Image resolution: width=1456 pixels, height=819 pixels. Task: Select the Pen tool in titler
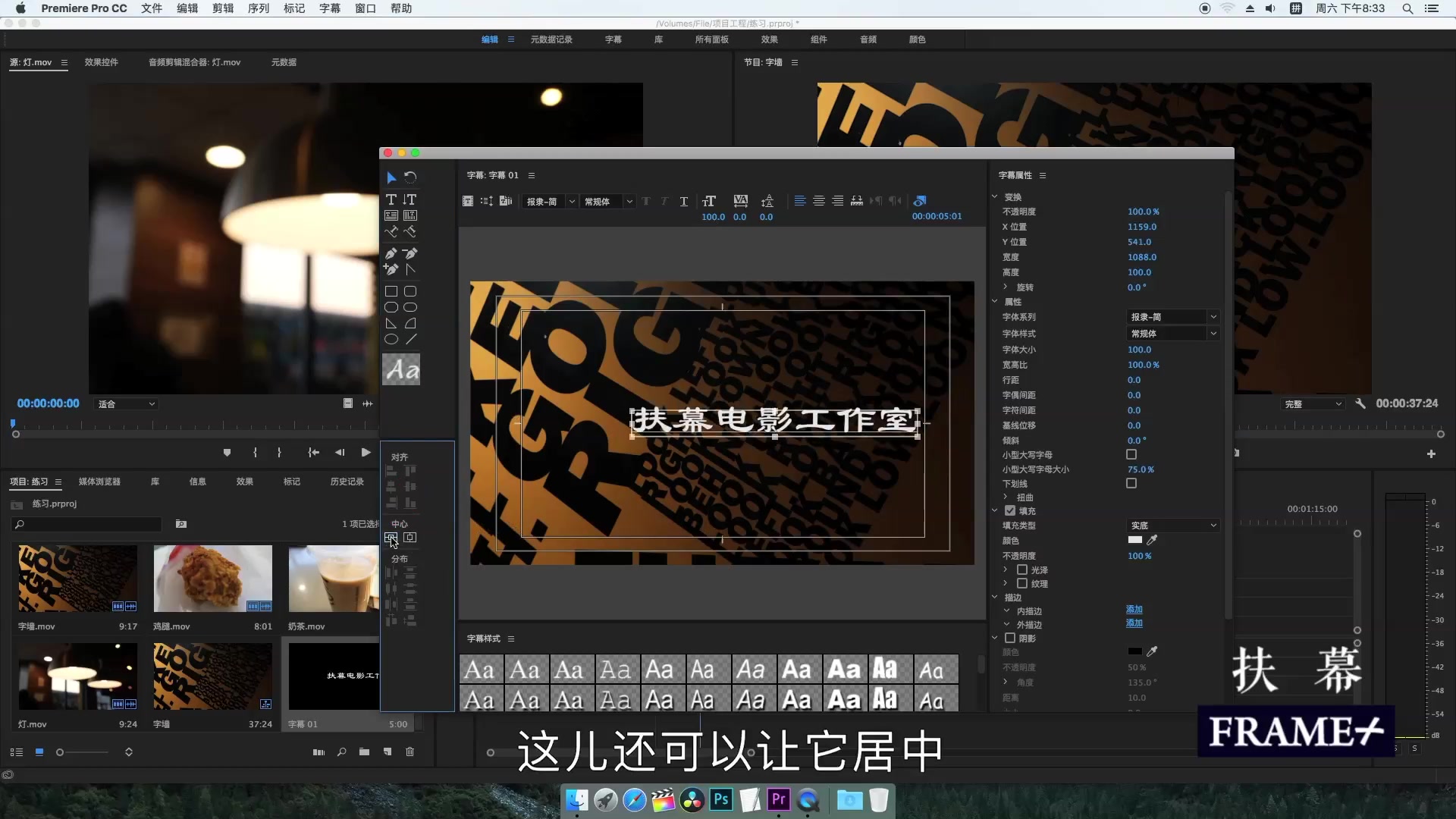coord(391,253)
